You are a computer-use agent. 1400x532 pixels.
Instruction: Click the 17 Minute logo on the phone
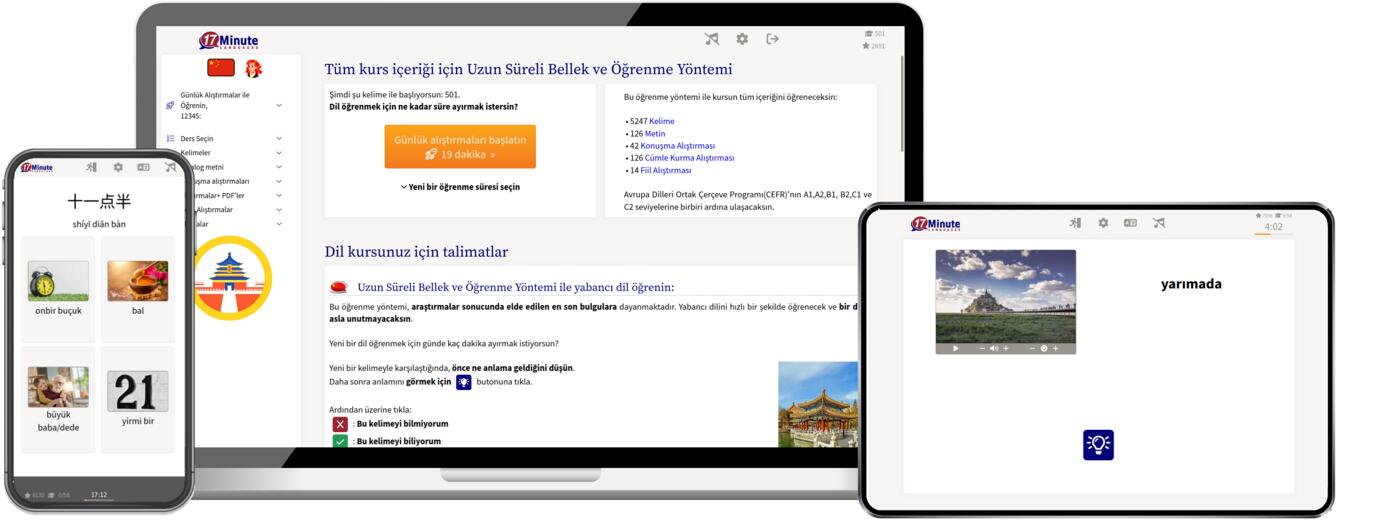click(36, 167)
